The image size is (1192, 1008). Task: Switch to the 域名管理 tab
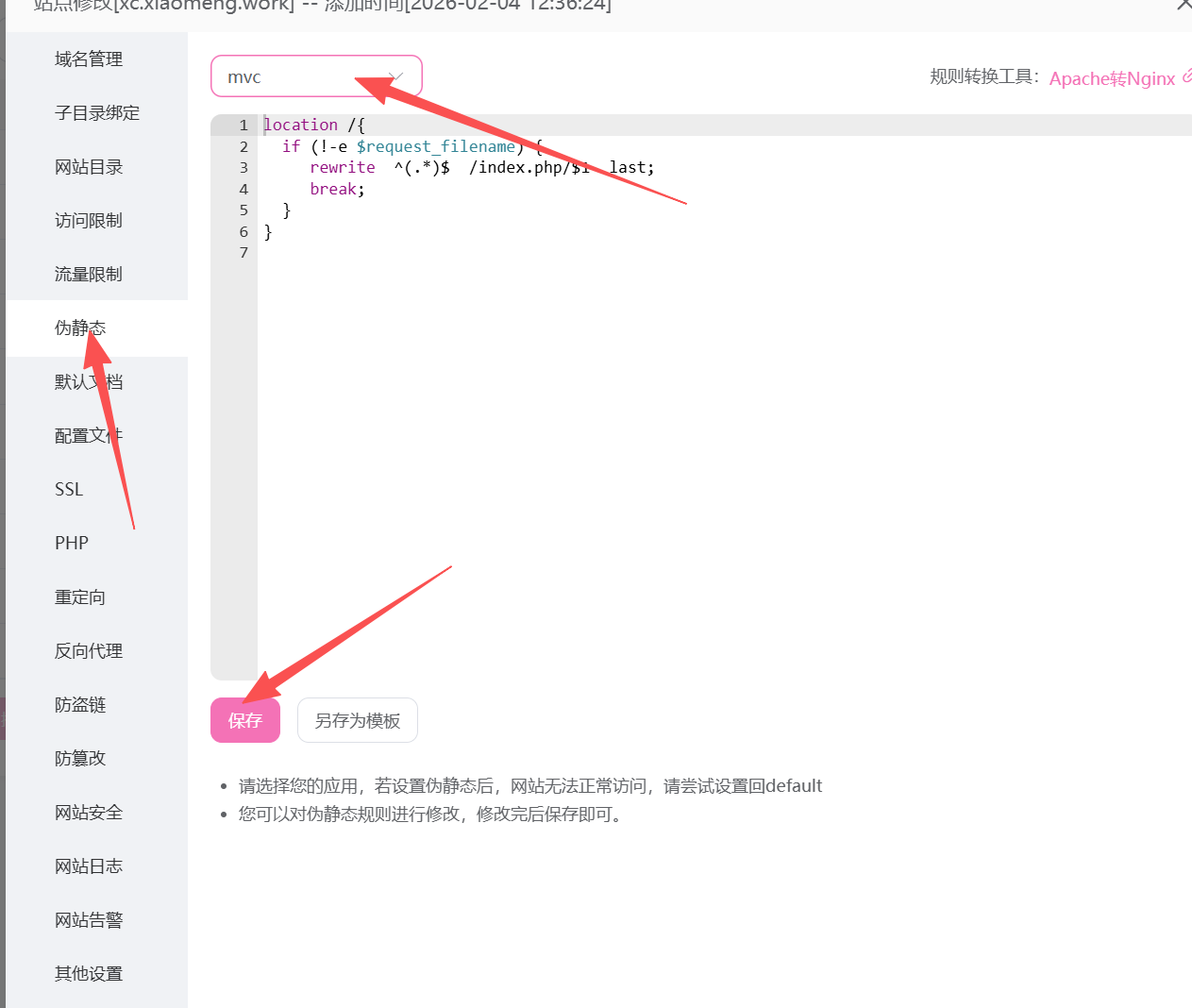(89, 59)
